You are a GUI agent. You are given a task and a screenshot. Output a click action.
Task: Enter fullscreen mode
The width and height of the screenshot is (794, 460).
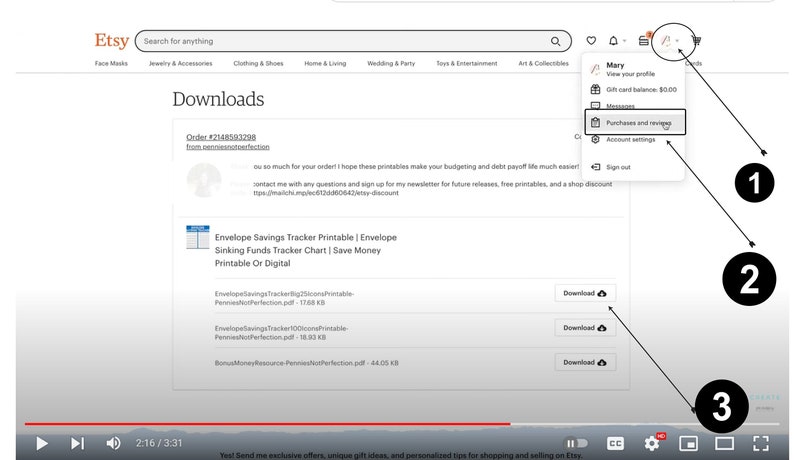click(x=761, y=443)
